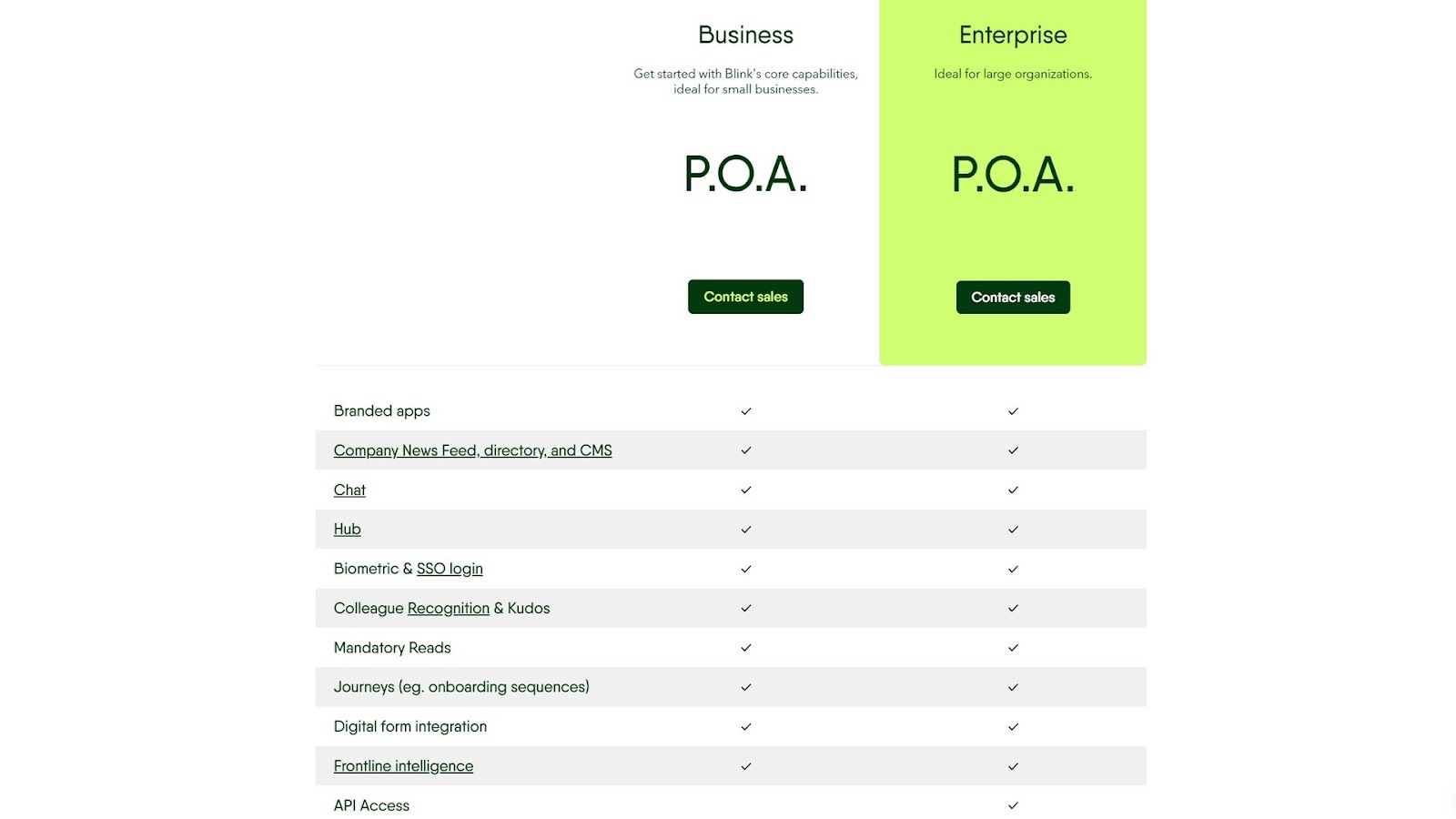Follow the SSO login link
This screenshot has width=1456, height=819.
point(450,569)
